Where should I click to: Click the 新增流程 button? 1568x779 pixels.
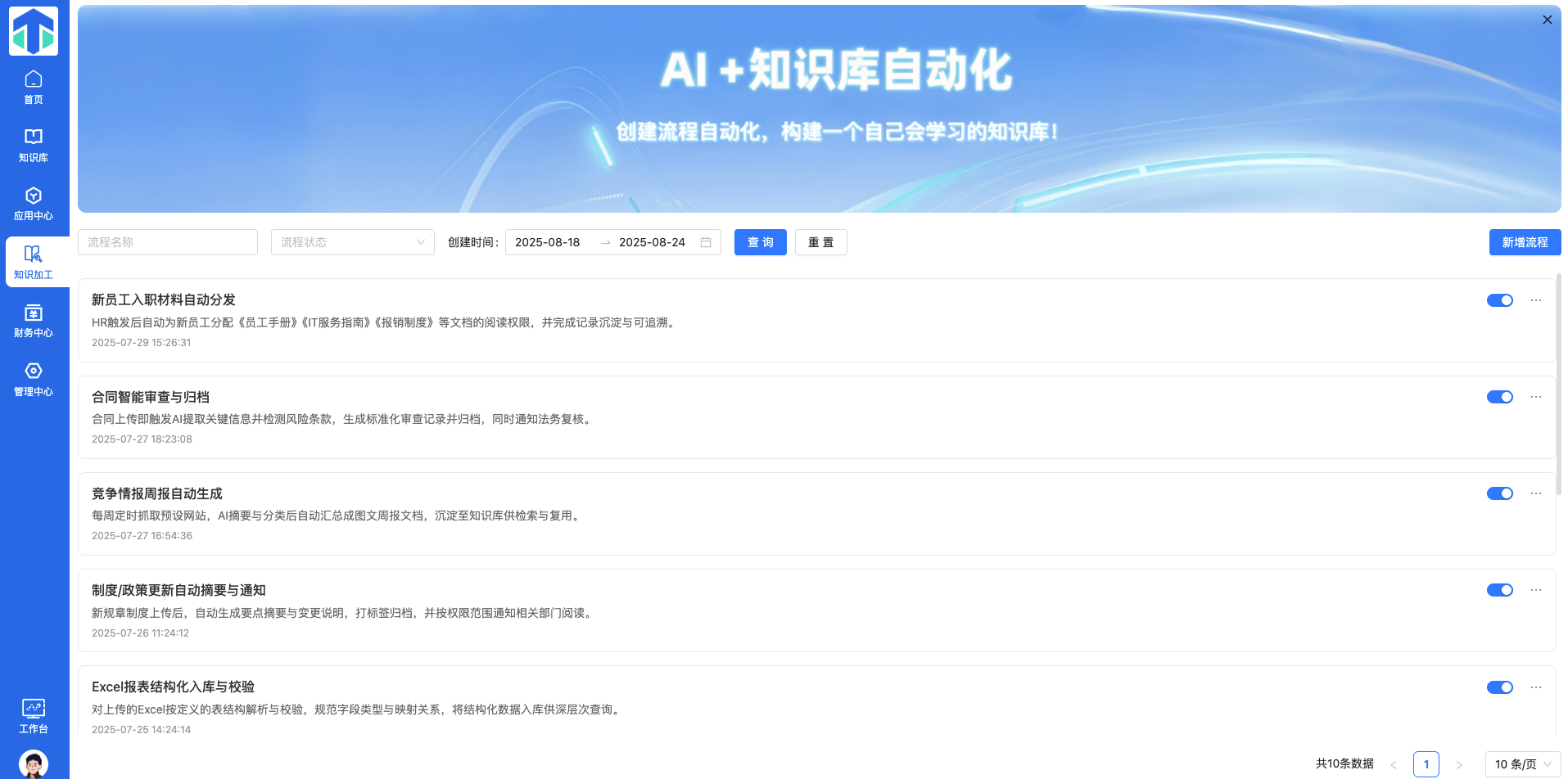1525,242
